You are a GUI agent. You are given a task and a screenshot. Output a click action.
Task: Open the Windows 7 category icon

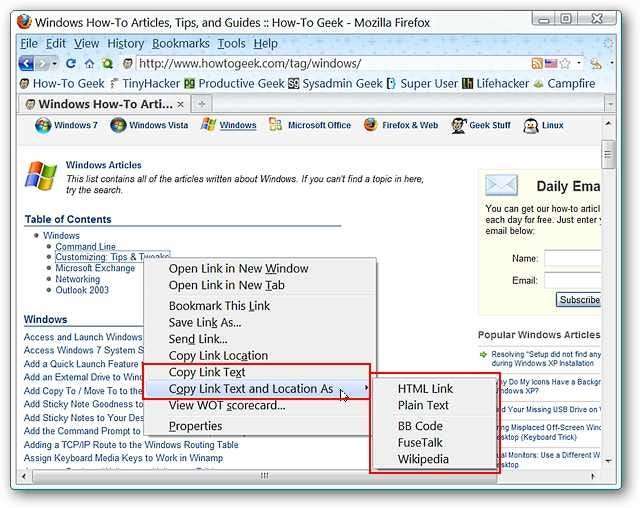click(43, 125)
